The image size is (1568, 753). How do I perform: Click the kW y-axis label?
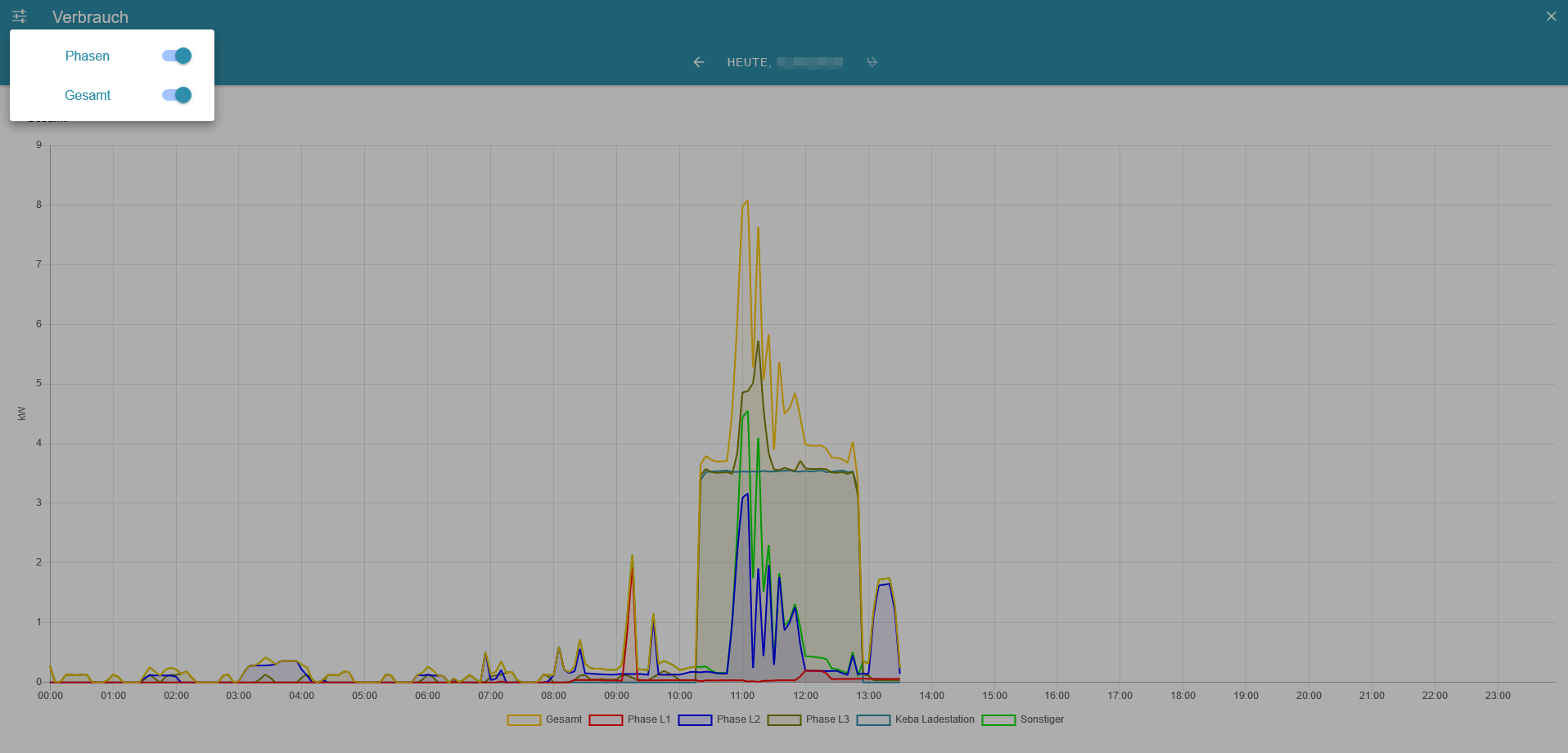pyautogui.click(x=22, y=413)
